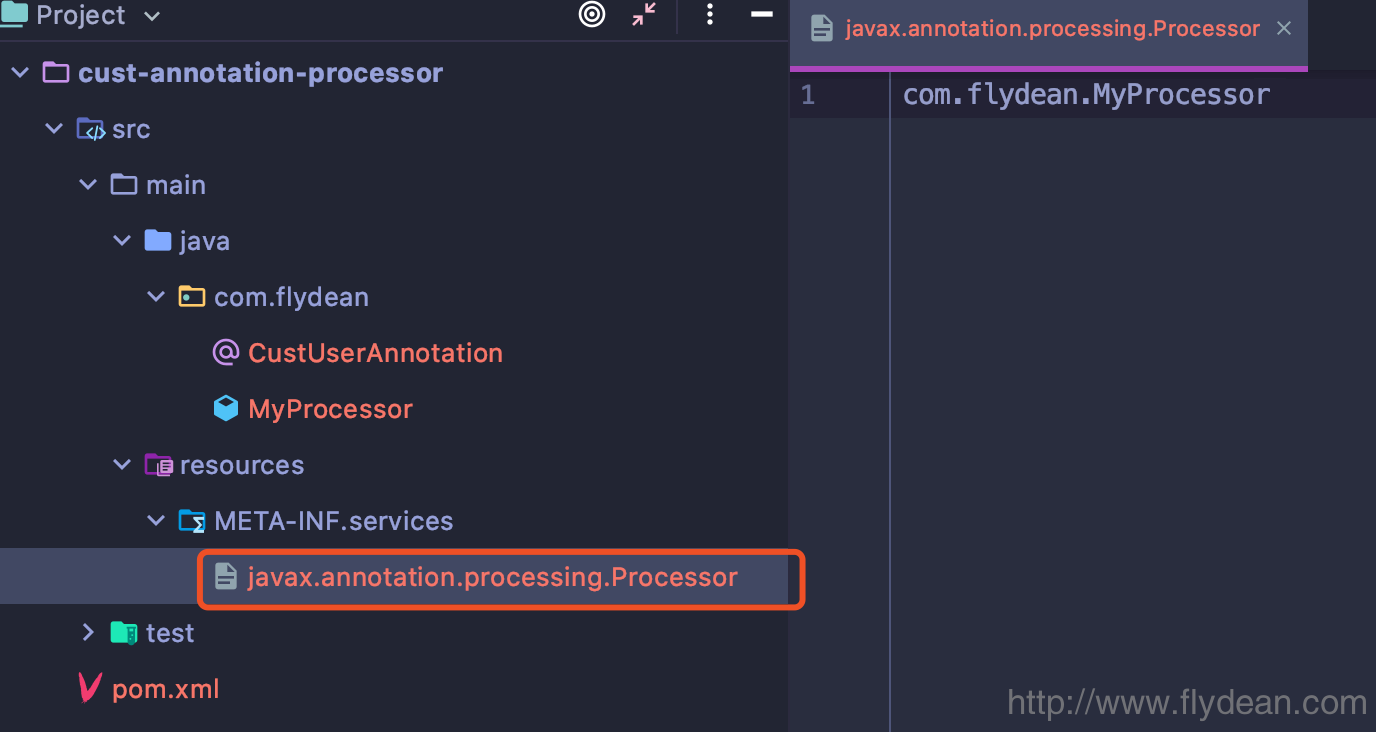The height and width of the screenshot is (732, 1376).
Task: Collapse the cust-annotation-processor root node
Action: pyautogui.click(x=20, y=73)
